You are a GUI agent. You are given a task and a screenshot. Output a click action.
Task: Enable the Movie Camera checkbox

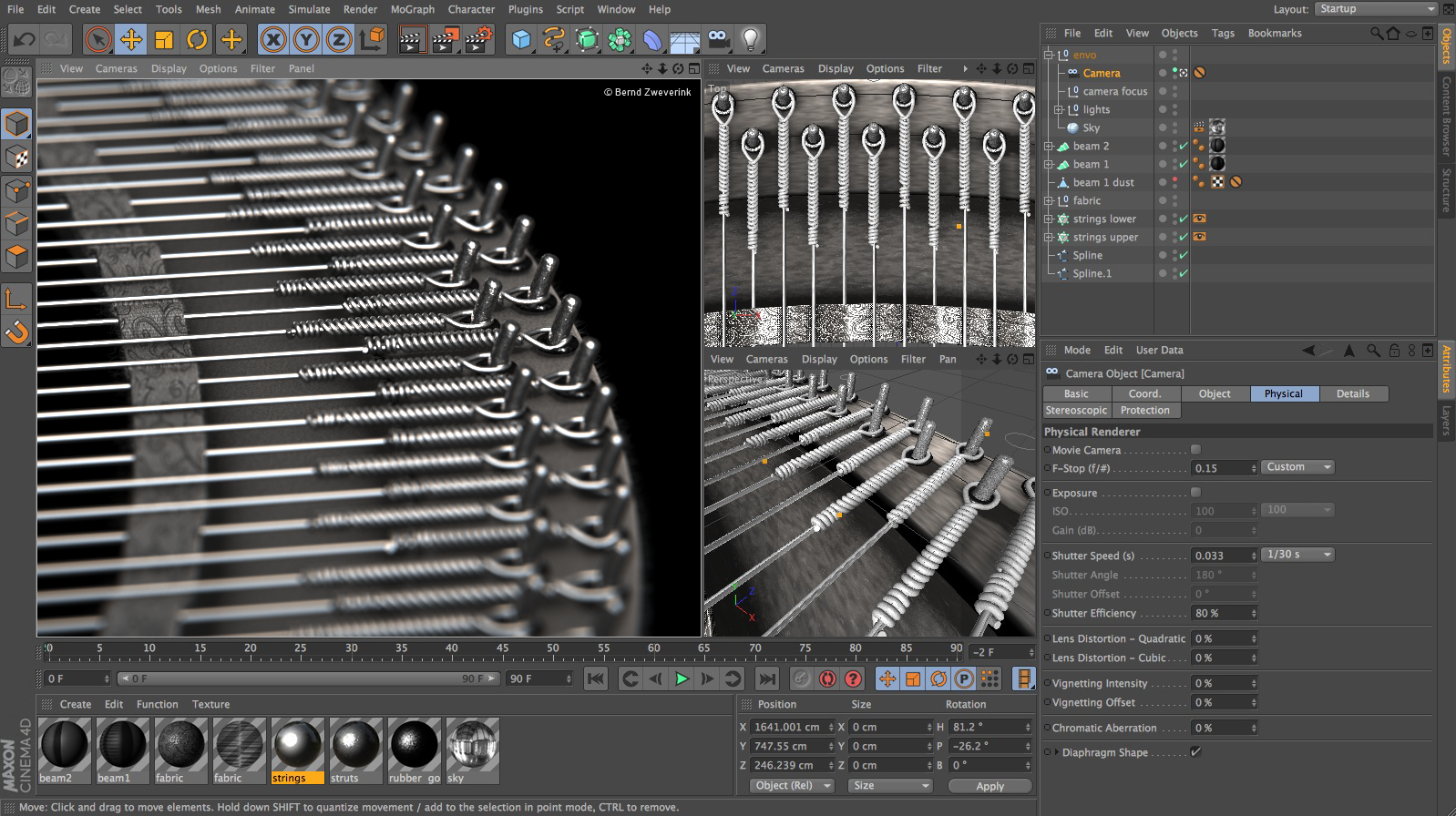tap(1195, 450)
